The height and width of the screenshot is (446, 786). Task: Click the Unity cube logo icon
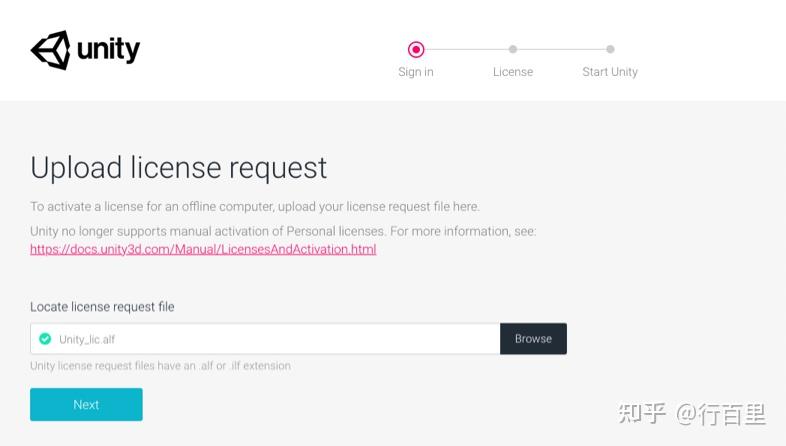point(50,49)
